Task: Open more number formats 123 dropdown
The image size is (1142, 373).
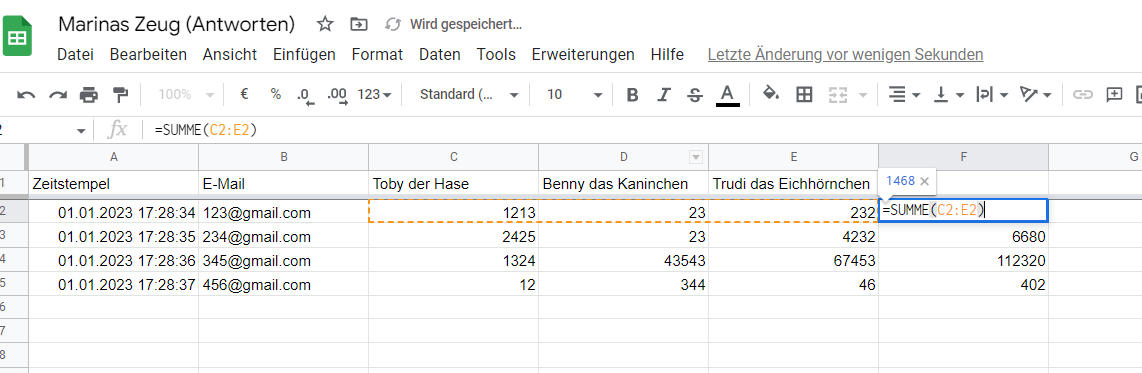Action: point(375,95)
